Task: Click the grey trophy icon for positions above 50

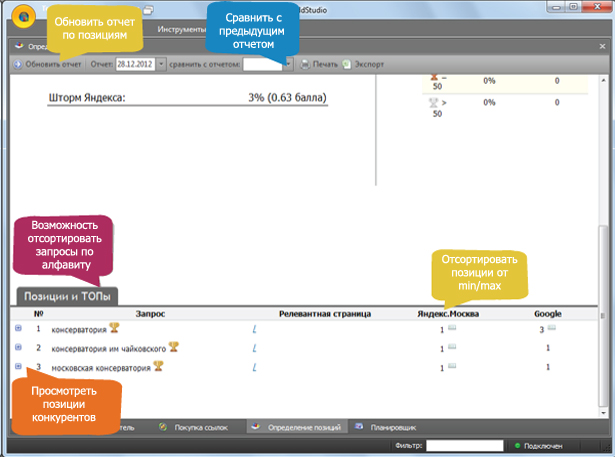Action: 433,103
